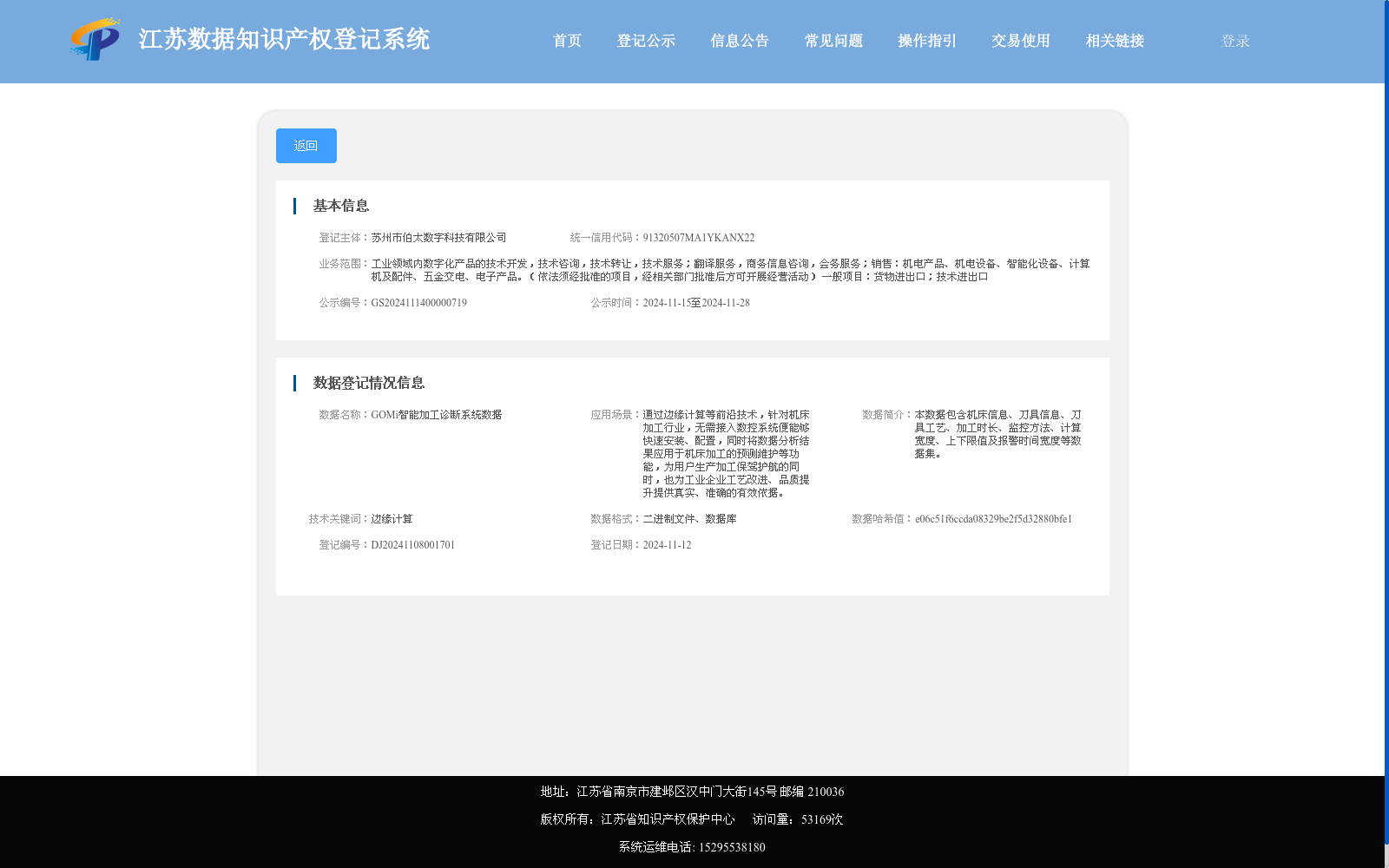The height and width of the screenshot is (868, 1389).
Task: Open 常见问题 FAQ menu
Action: point(833,41)
